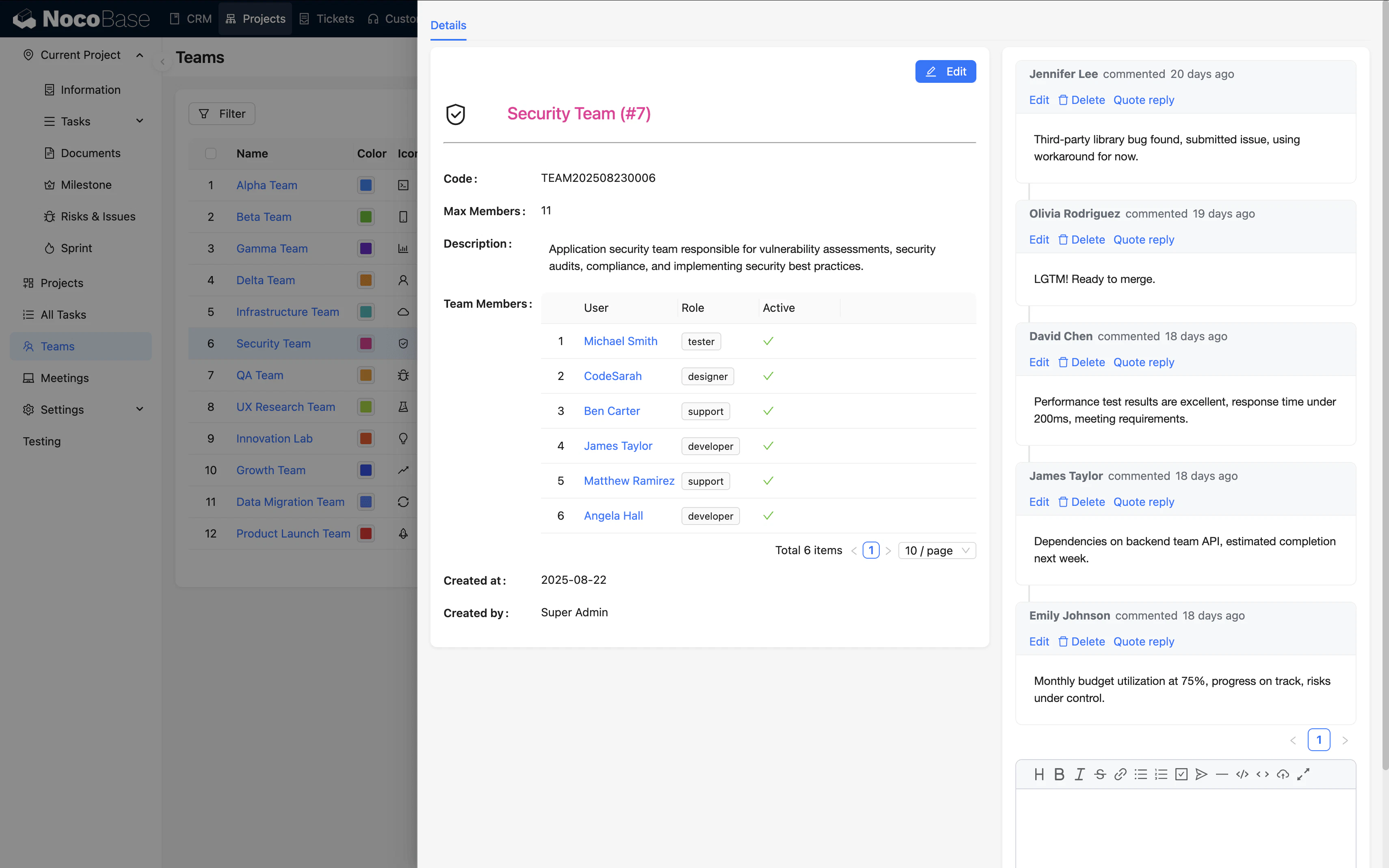Collapse the Current Project menu group
Viewport: 1389px width, 868px height.
tap(140, 55)
